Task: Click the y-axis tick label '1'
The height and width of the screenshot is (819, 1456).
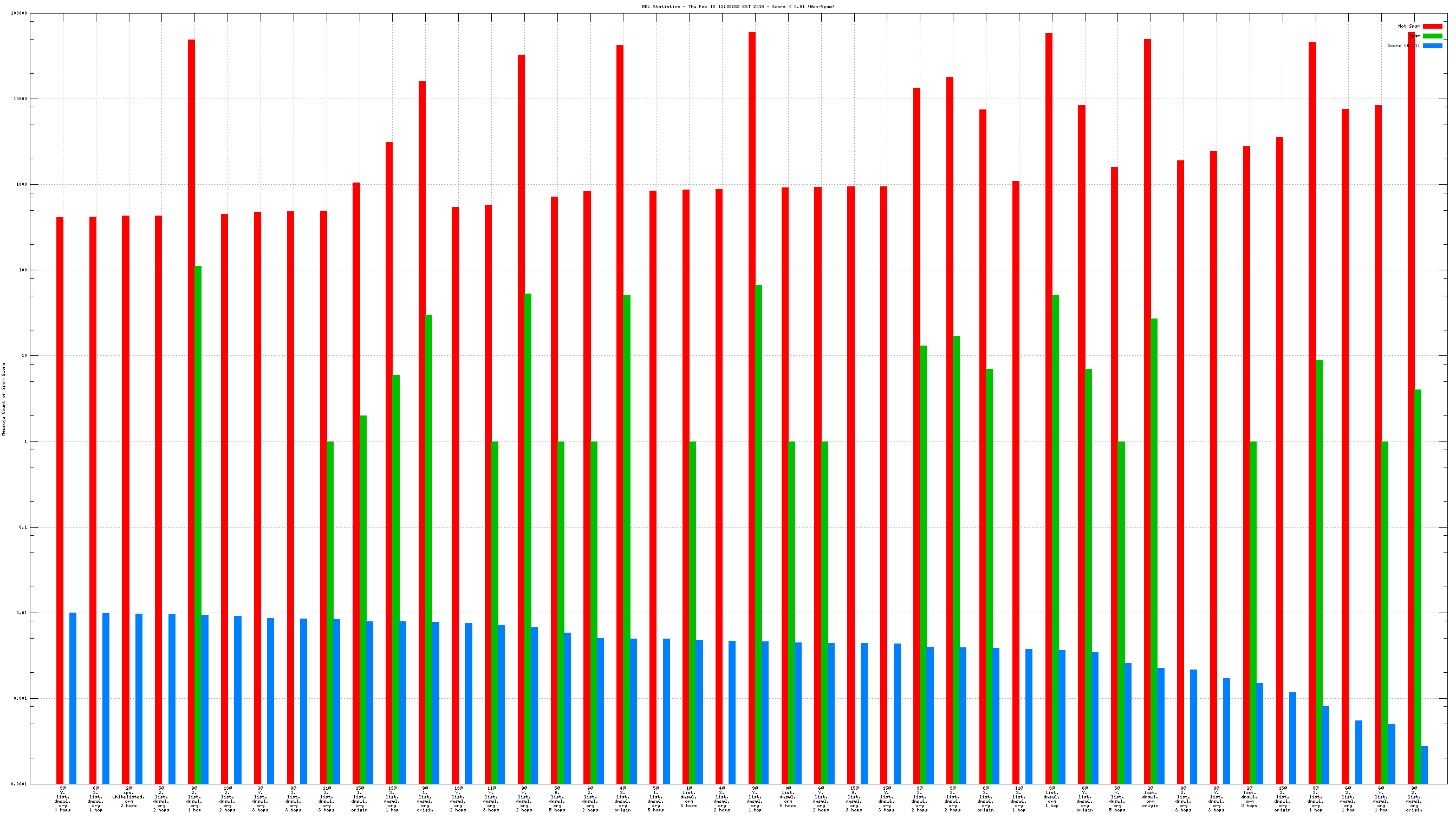Action: (25, 441)
